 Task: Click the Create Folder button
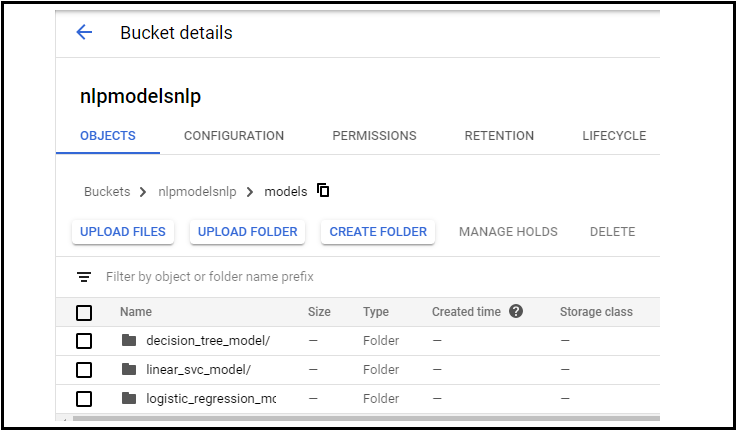pyautogui.click(x=378, y=231)
